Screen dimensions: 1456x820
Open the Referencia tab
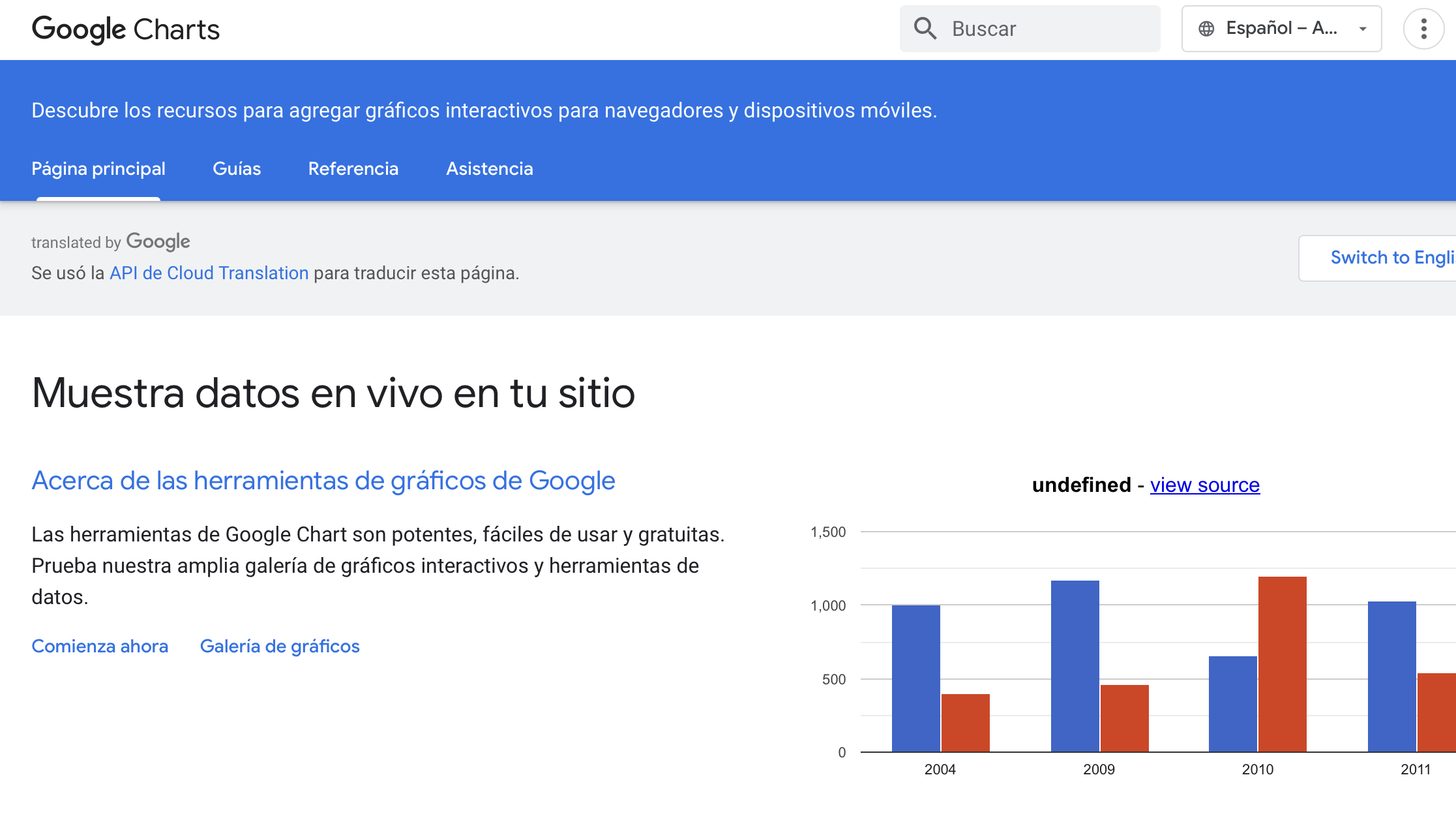pos(353,169)
